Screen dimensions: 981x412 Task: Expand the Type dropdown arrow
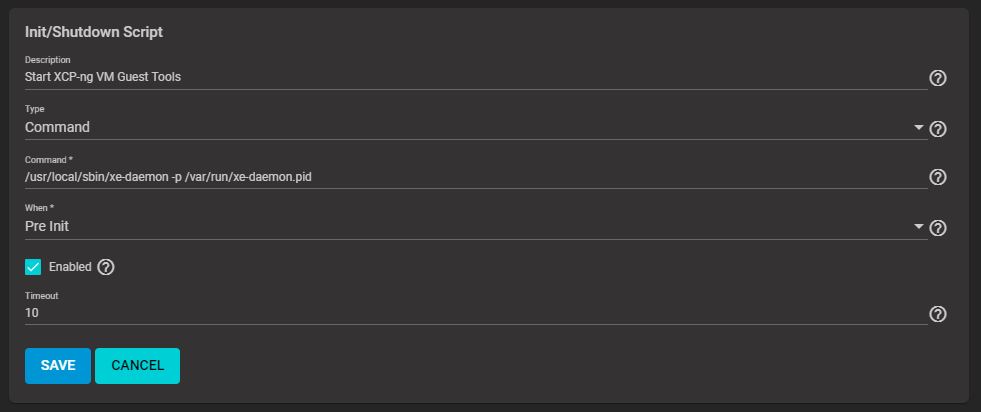918,128
